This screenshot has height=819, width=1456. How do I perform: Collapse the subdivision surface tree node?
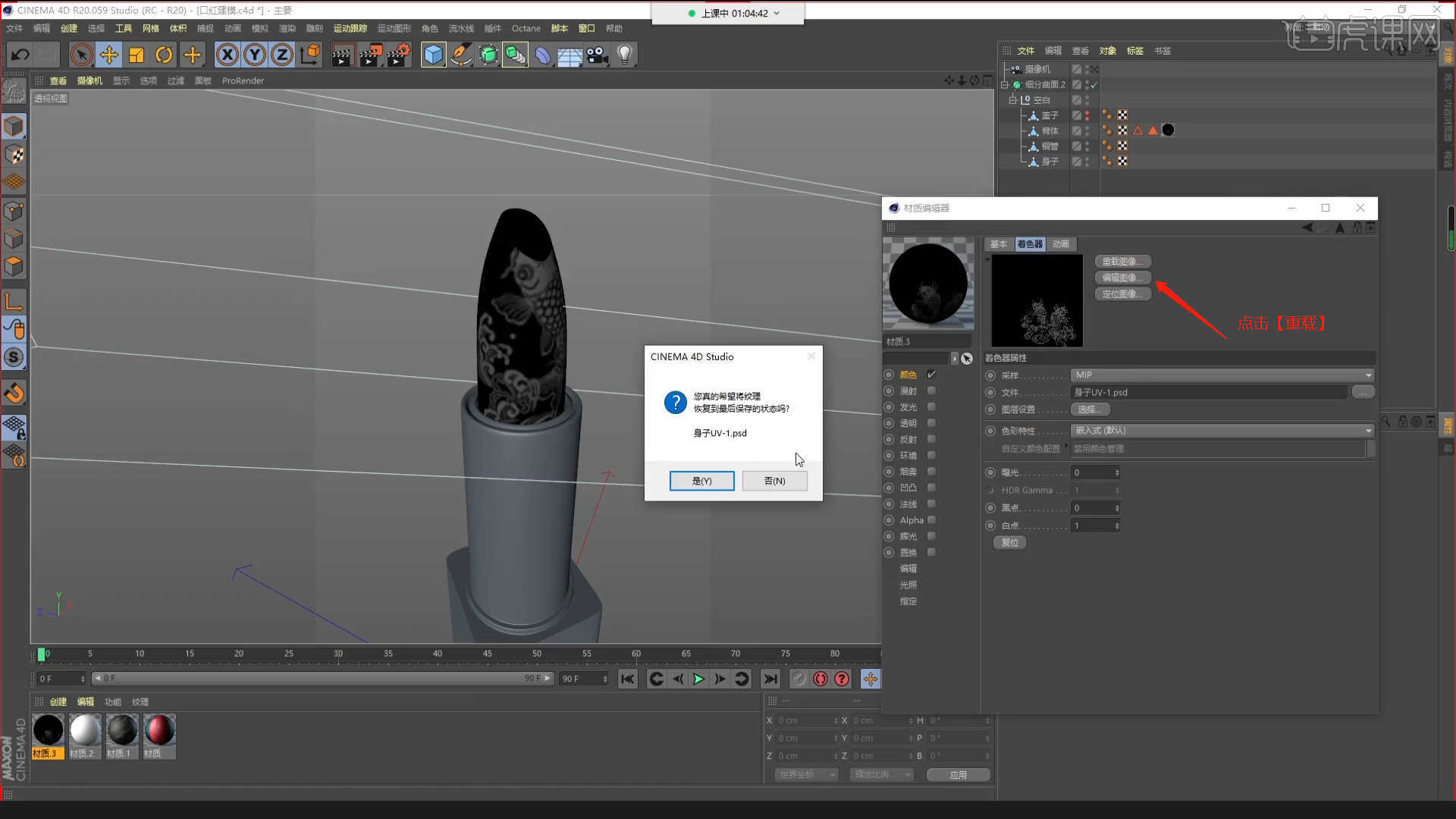(x=1005, y=85)
